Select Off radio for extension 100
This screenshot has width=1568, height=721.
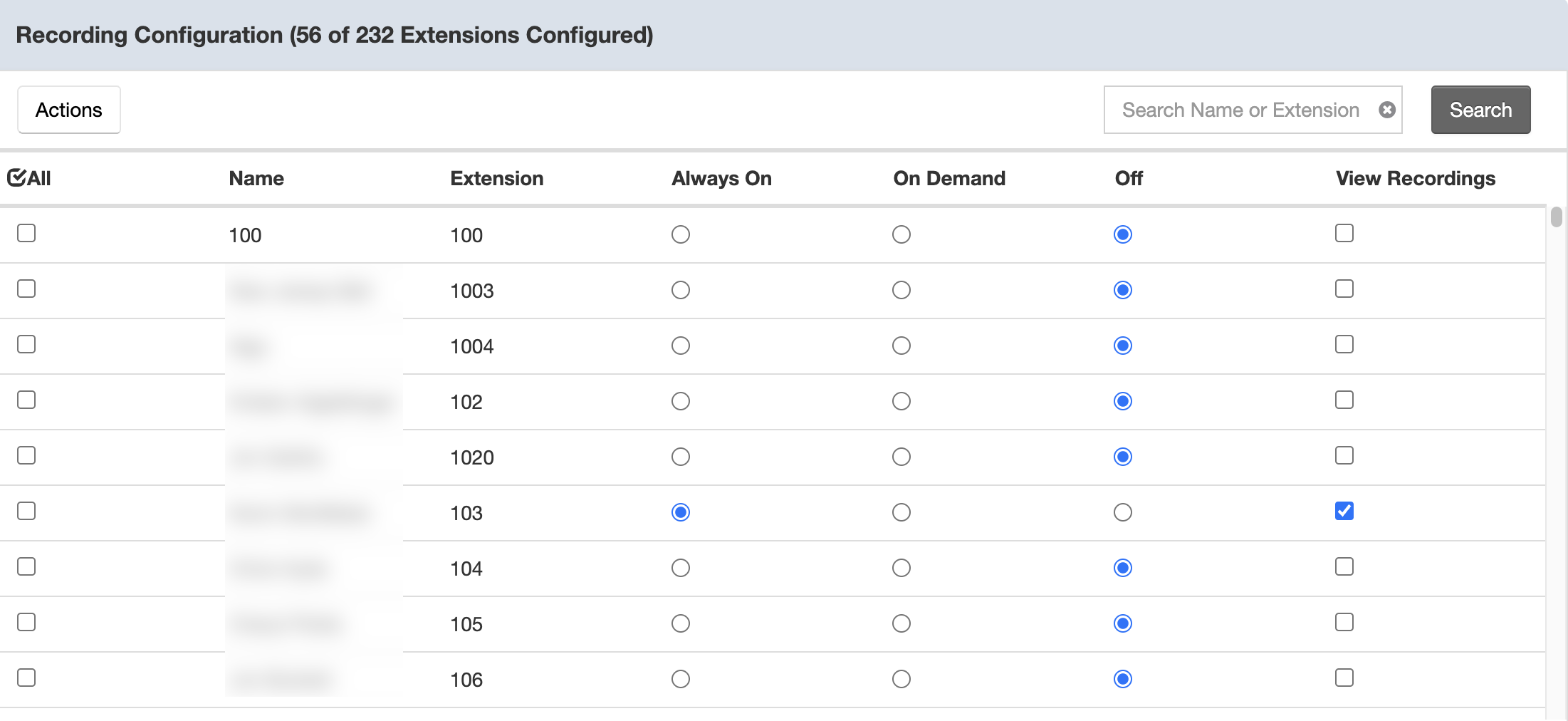(x=1123, y=234)
